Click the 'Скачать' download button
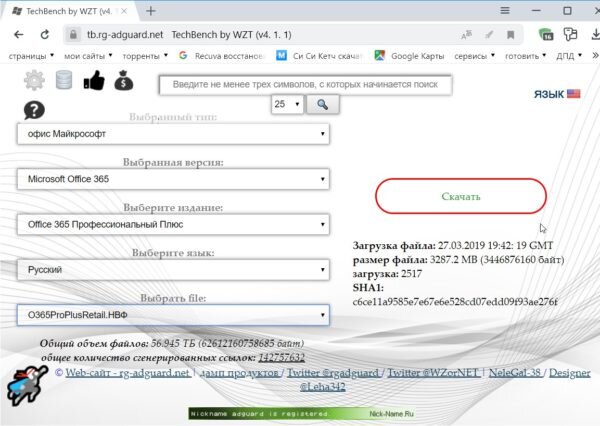 point(461,196)
